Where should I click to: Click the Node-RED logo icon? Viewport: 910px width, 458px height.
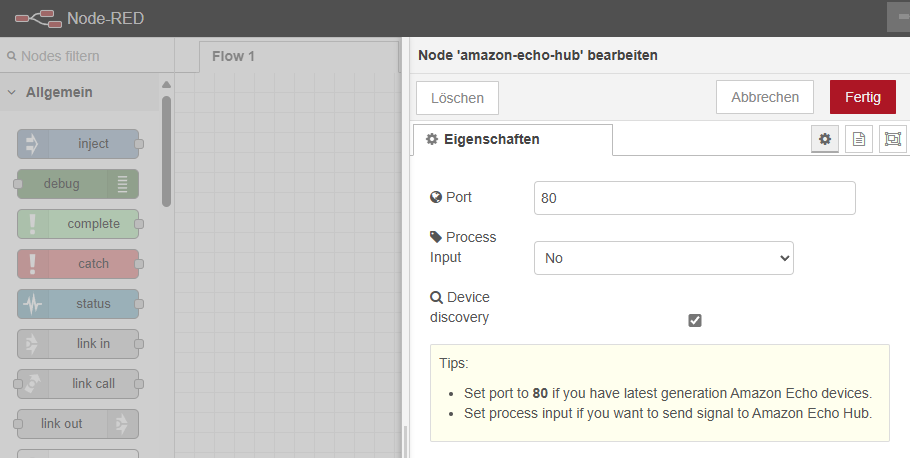(38, 19)
